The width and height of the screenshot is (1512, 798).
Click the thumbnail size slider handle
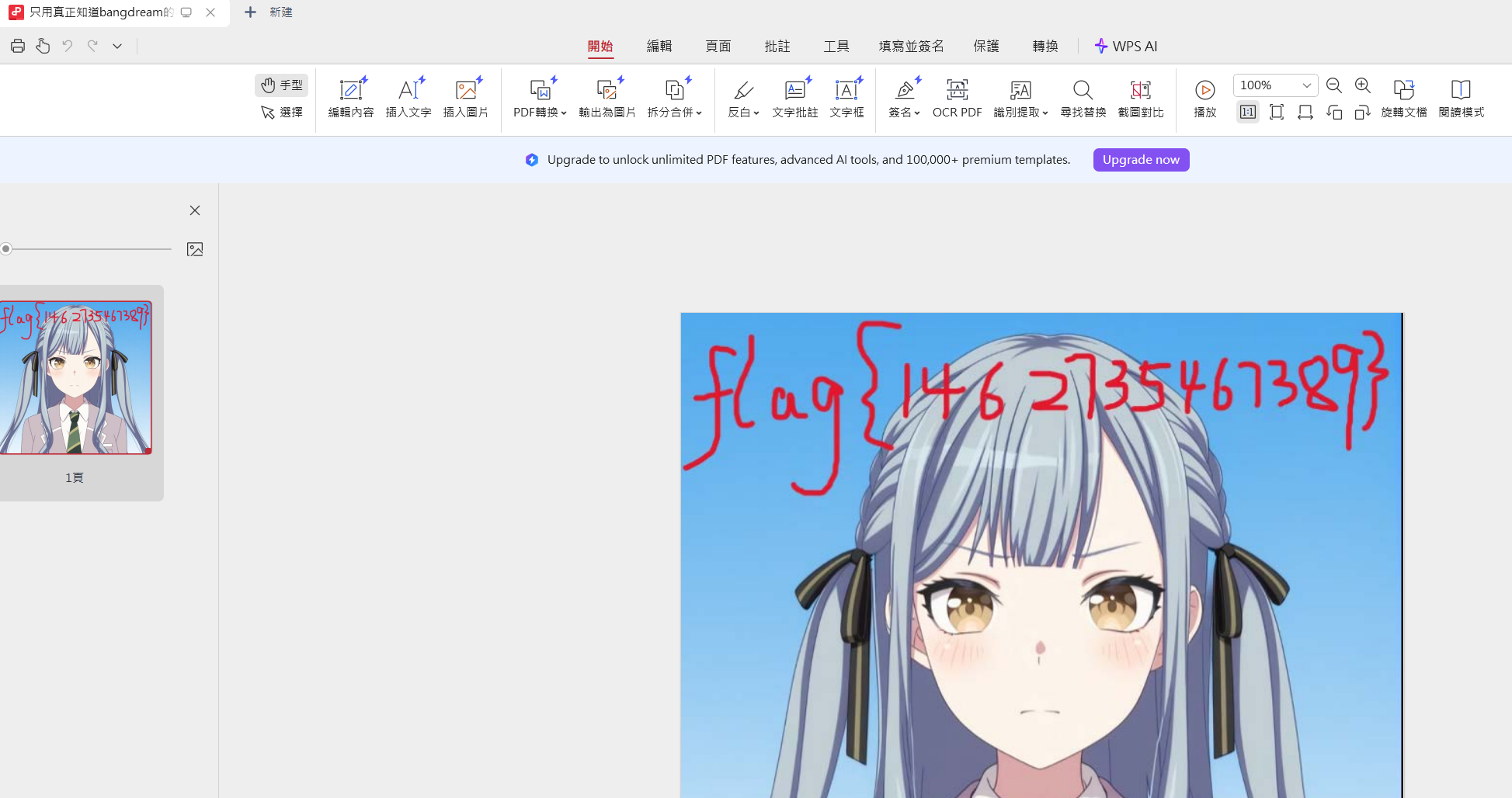[x=6, y=249]
